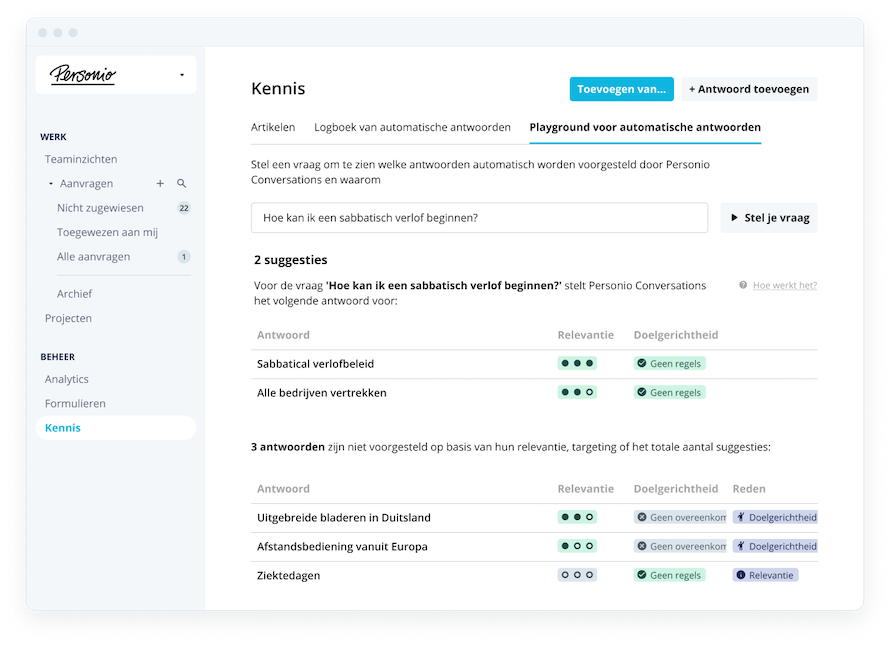Open the Toevoegen van... dropdown button
This screenshot has width=890, height=645.
pos(621,89)
